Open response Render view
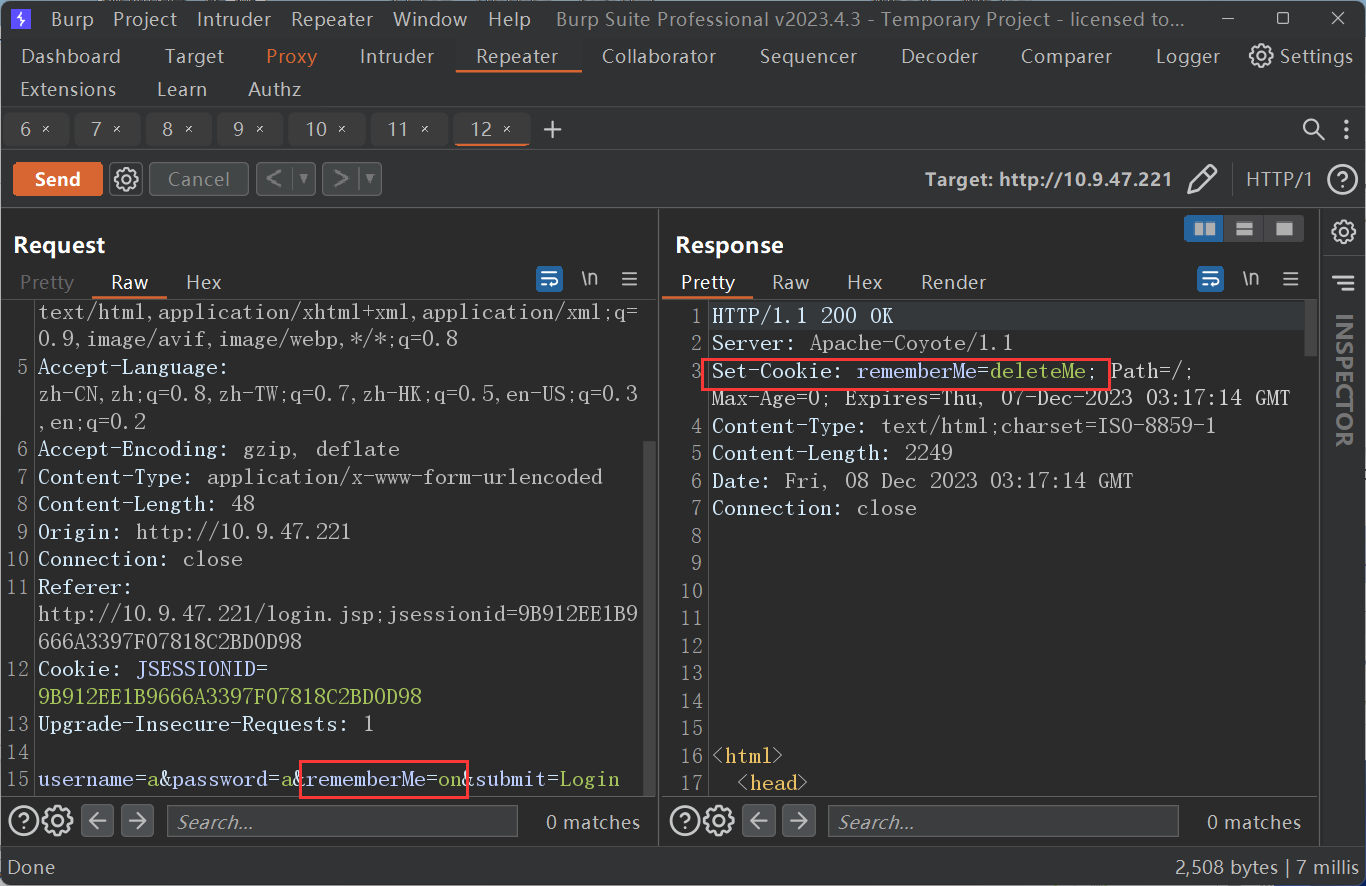This screenshot has height=886, width=1366. (x=953, y=282)
